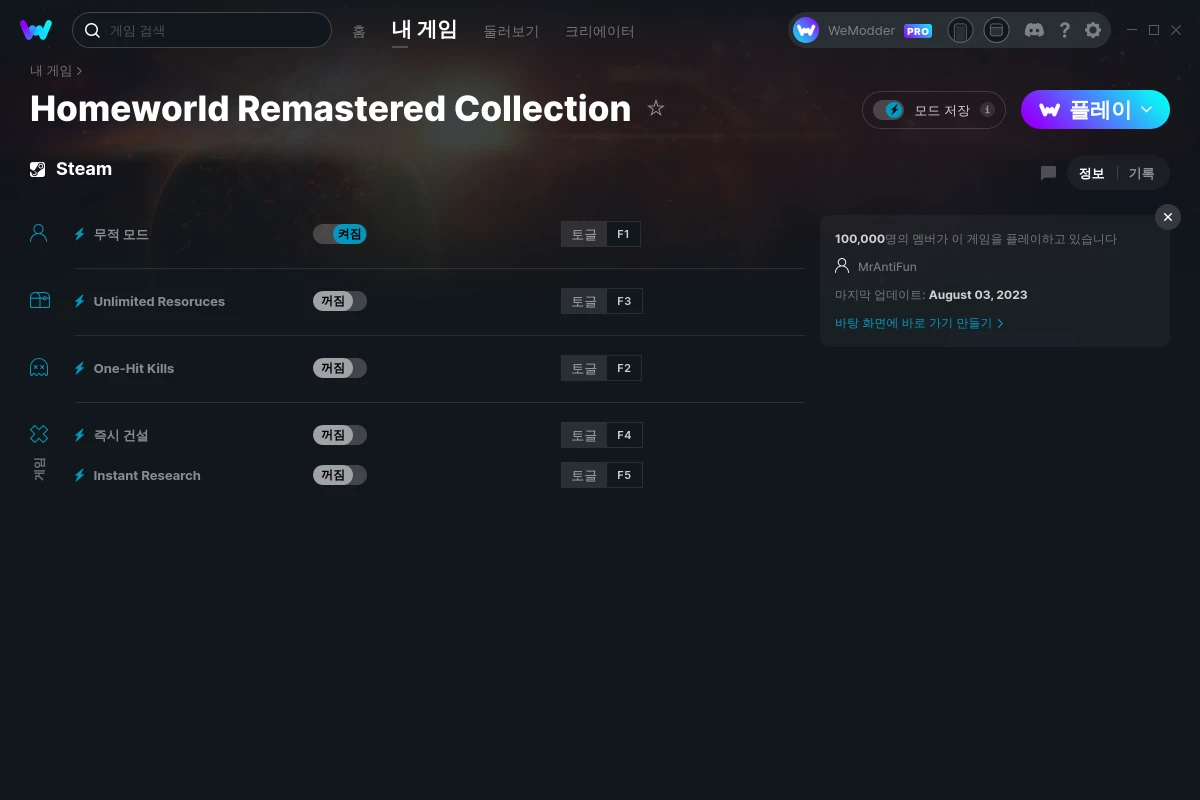
Task: Click the WeMod logo icon
Action: pos(36,30)
